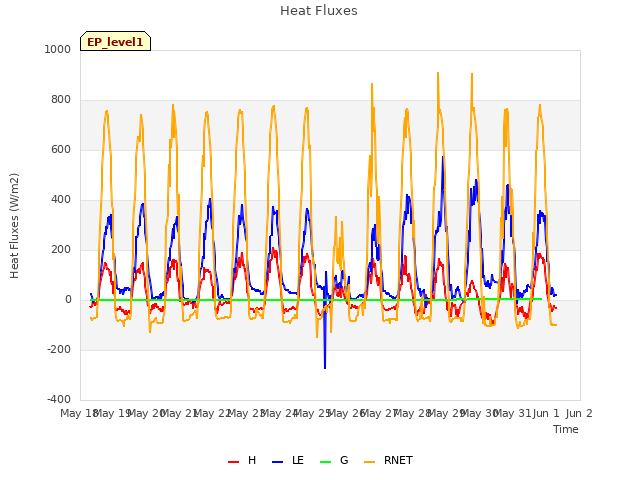Click the May 22 x-axis label
This screenshot has width=640, height=480.
(212, 413)
